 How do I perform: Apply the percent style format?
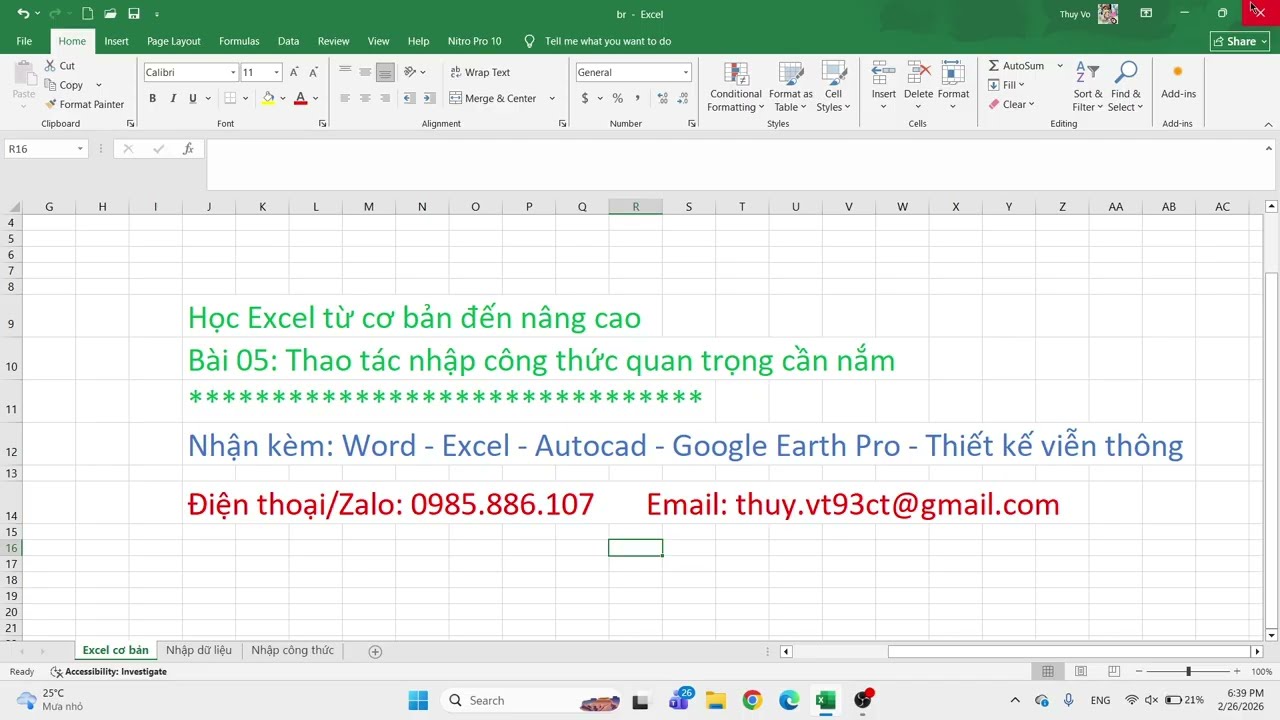pyautogui.click(x=618, y=98)
